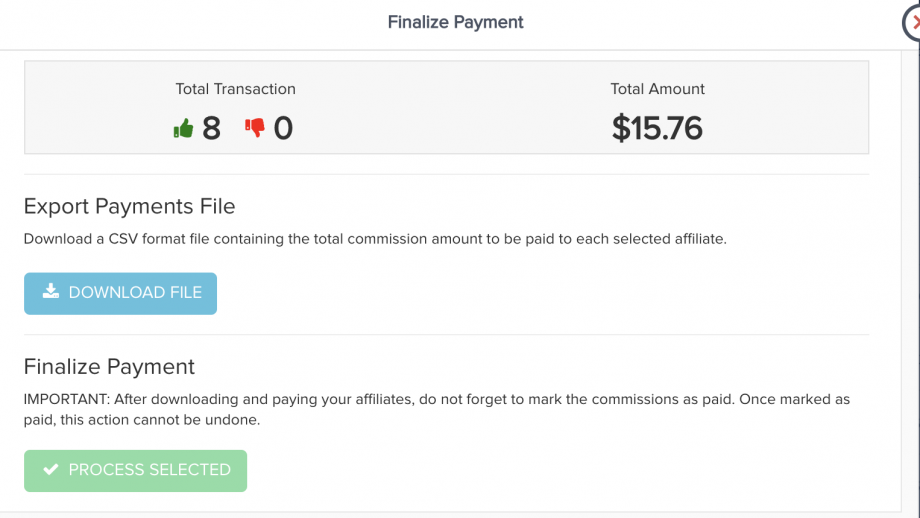920x518 pixels.
Task: Click the Total Amount label
Action: click(x=657, y=89)
